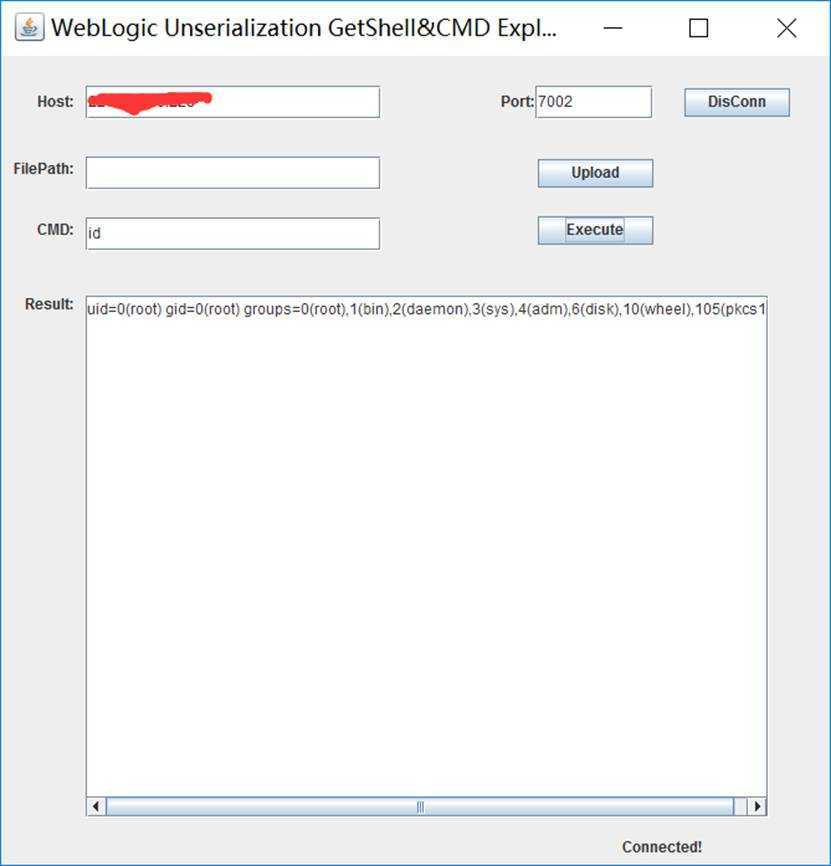Click the DisConn button
The image size is (831, 866).
737,102
